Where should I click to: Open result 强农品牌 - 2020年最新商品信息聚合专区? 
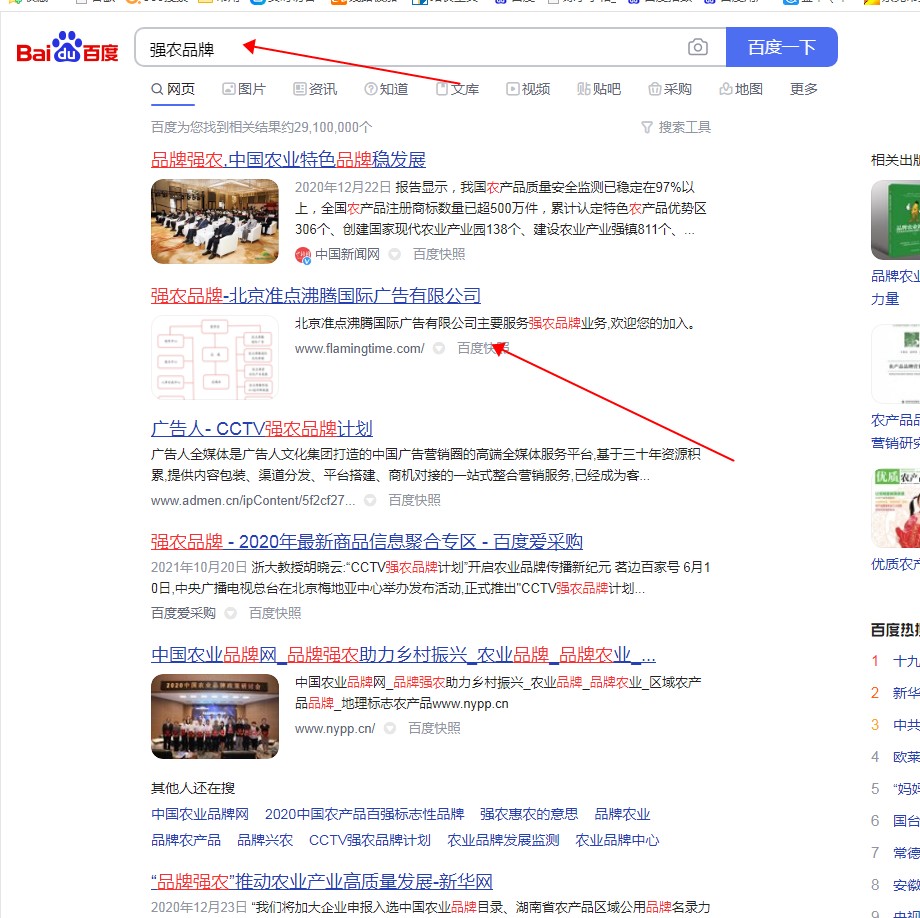367,541
